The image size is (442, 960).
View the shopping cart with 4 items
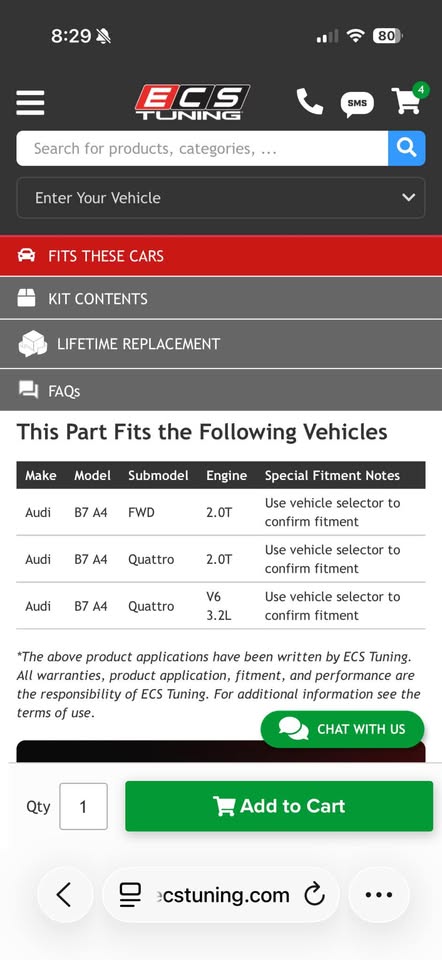(x=409, y=99)
